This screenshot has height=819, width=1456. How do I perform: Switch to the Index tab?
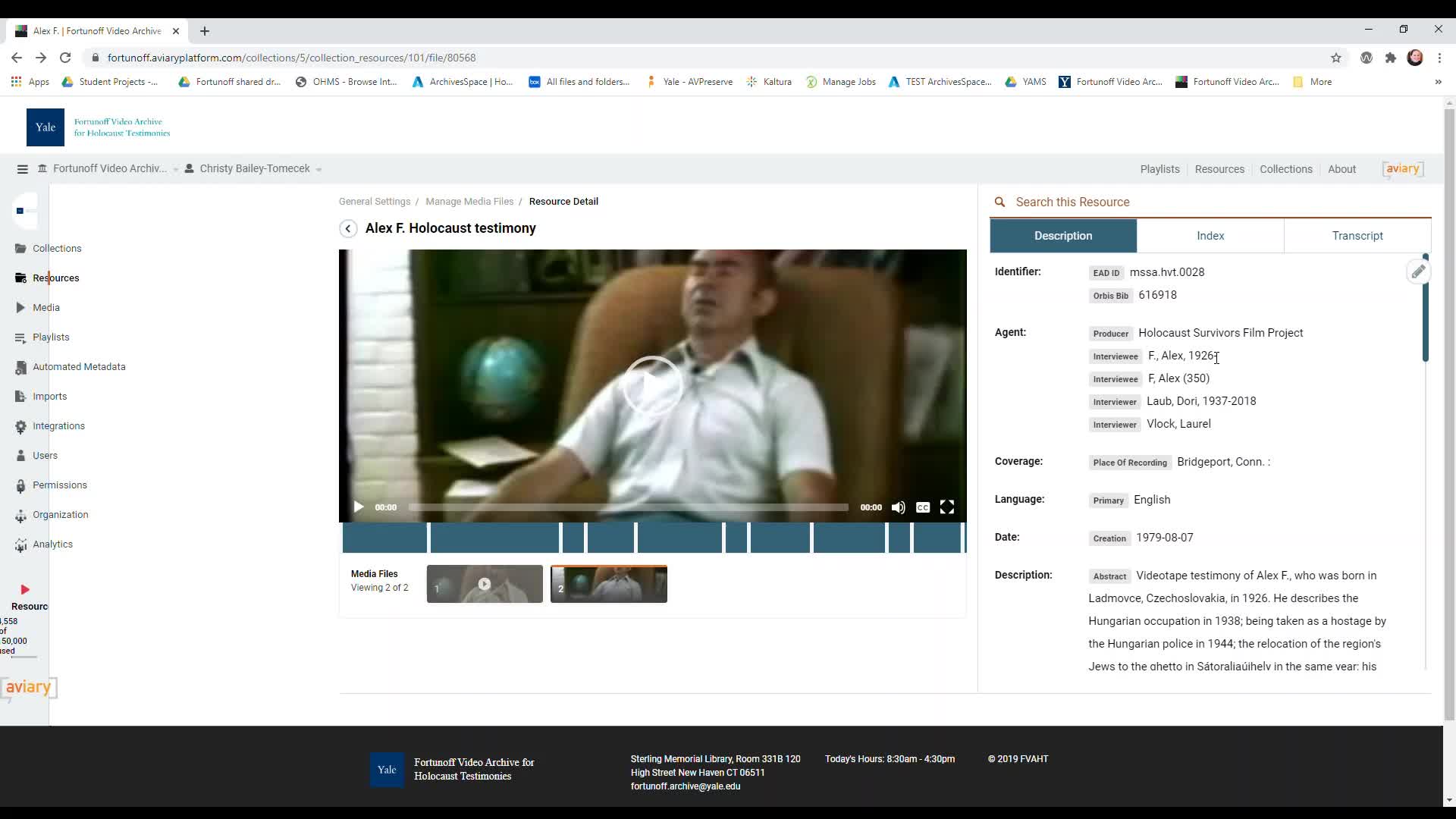tap(1210, 236)
